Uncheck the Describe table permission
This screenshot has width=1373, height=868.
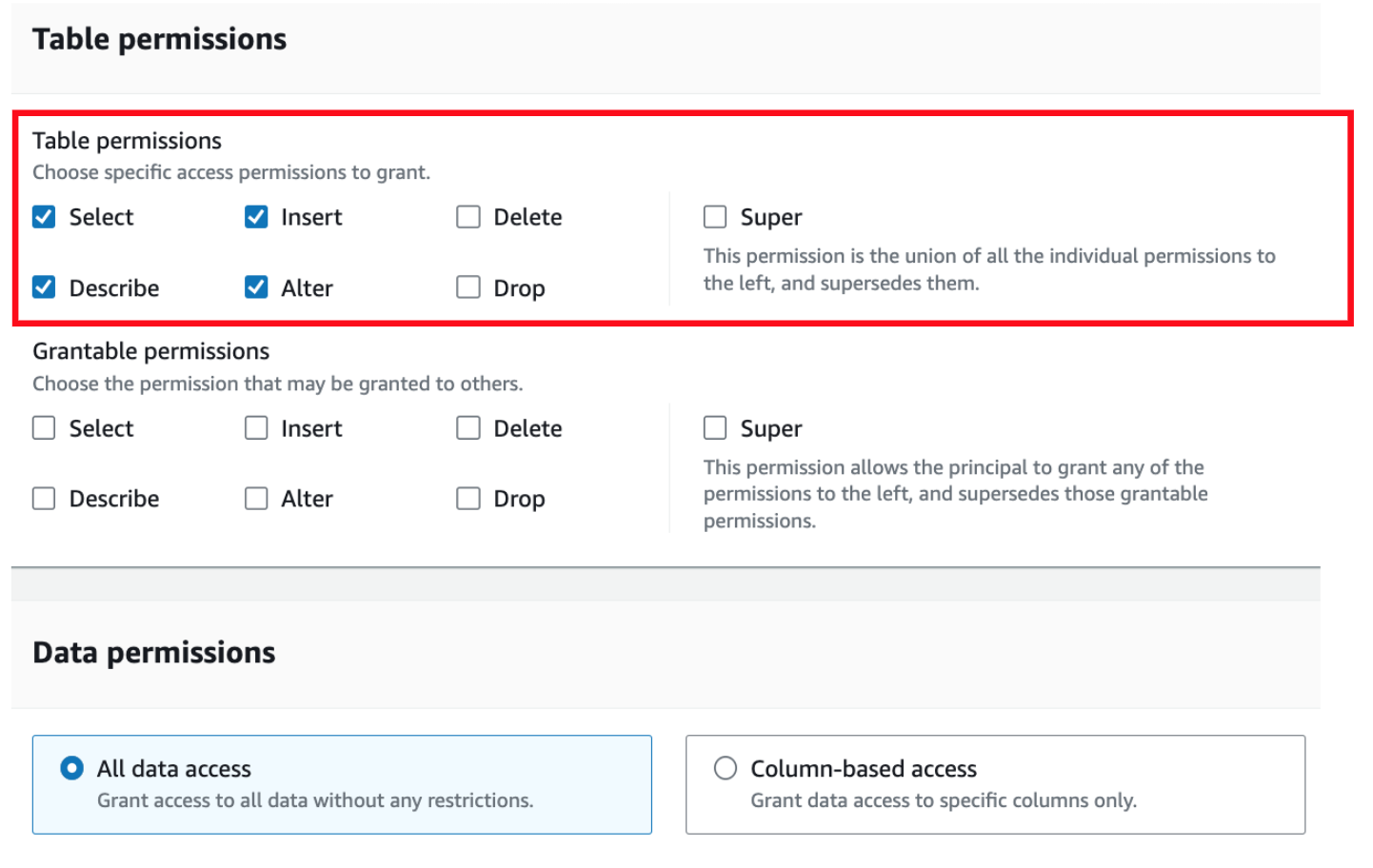[x=44, y=287]
